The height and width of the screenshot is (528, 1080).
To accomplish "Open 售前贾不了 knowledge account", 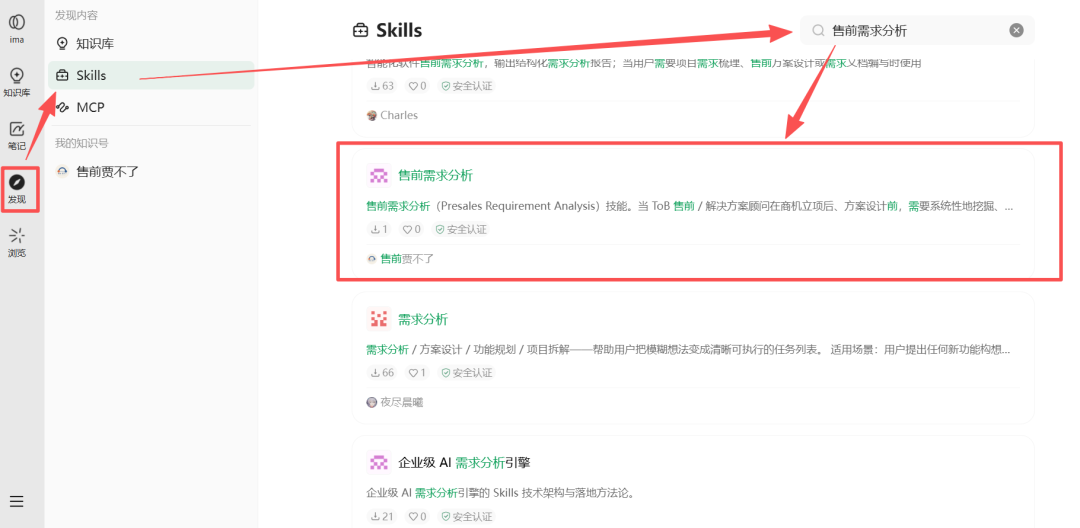I will tap(151, 171).
